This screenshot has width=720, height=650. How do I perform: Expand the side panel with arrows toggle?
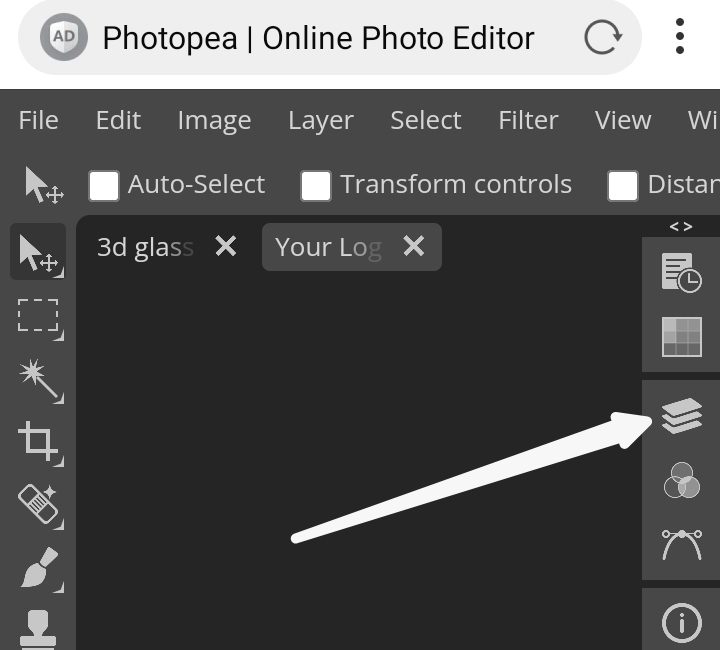click(x=681, y=227)
